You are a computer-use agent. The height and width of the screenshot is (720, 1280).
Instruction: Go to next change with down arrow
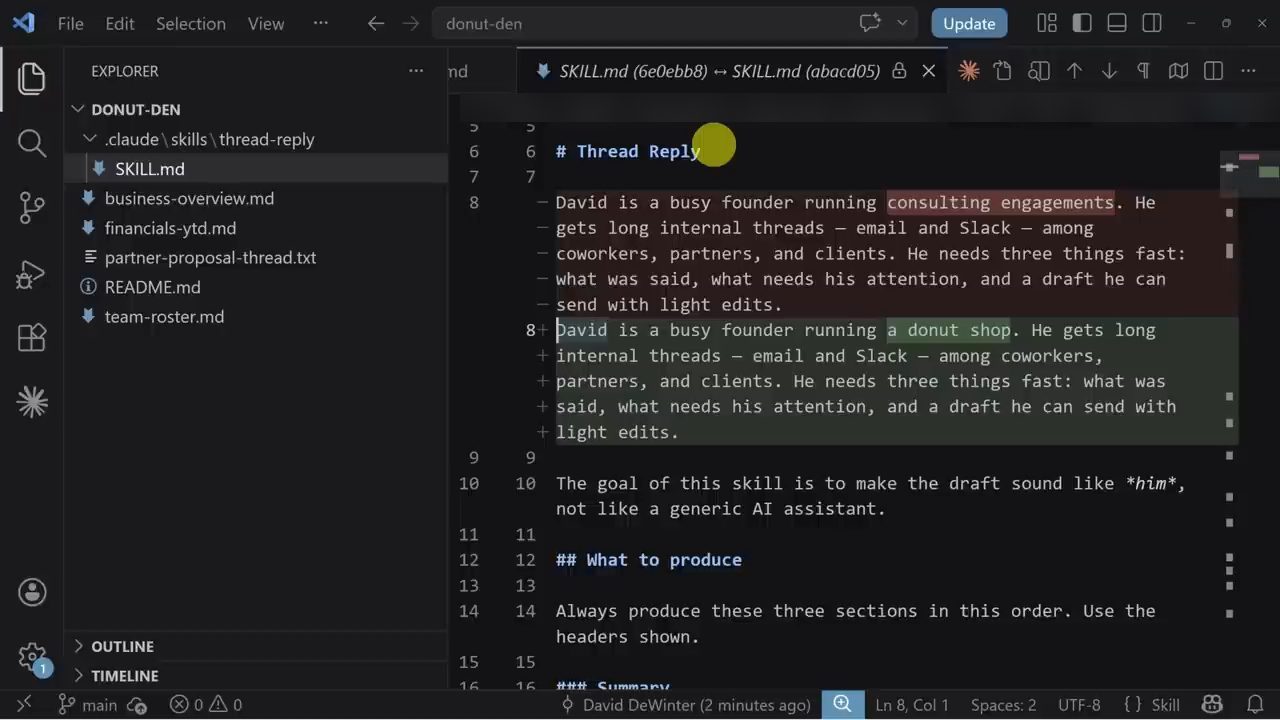tap(1109, 71)
